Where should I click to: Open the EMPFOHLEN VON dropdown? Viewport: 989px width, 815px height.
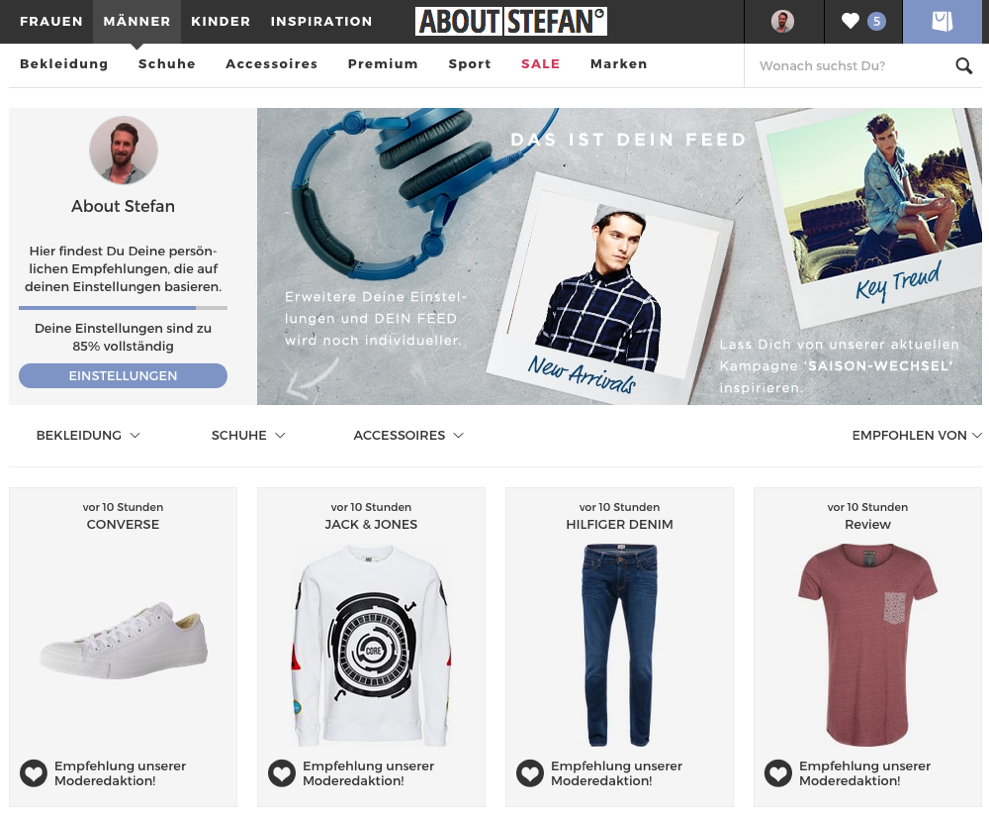coord(916,435)
